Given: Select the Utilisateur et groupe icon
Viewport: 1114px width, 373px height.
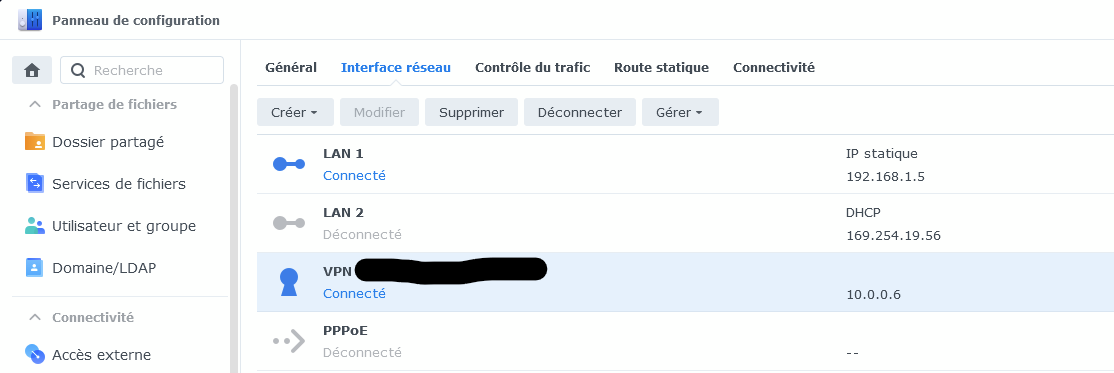Looking at the screenshot, I should click(34, 226).
